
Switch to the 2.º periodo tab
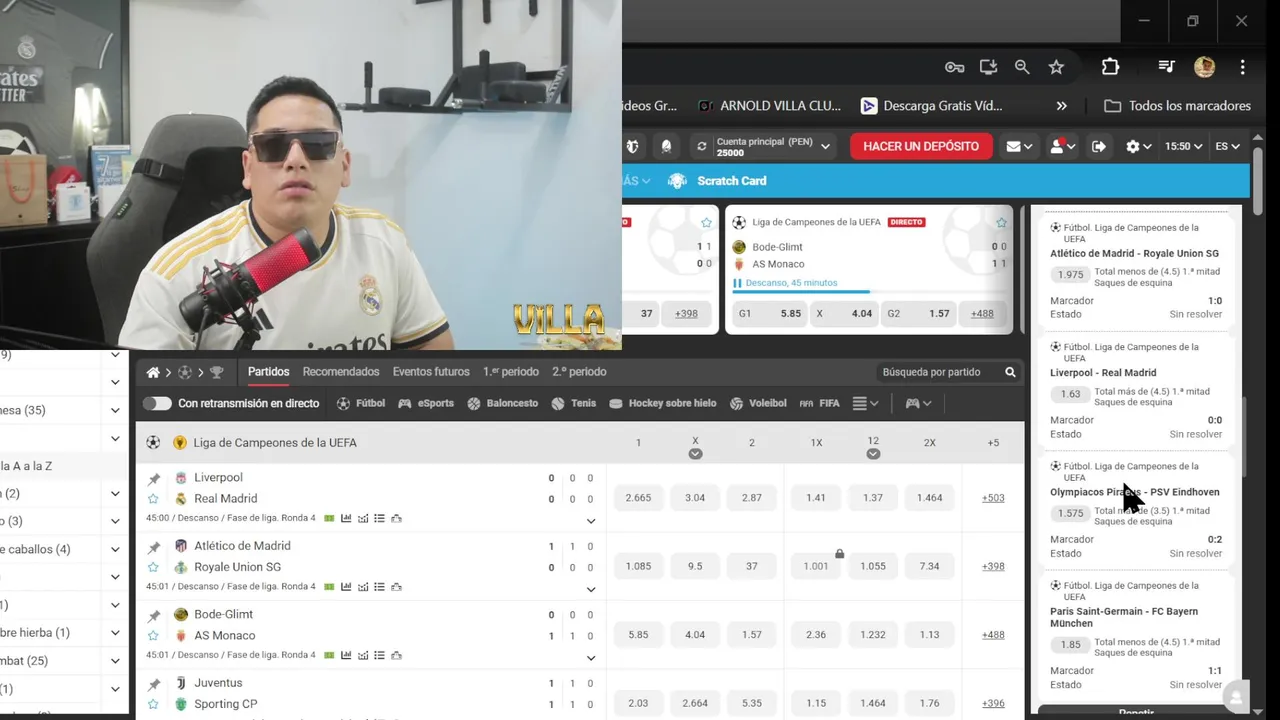click(x=579, y=372)
